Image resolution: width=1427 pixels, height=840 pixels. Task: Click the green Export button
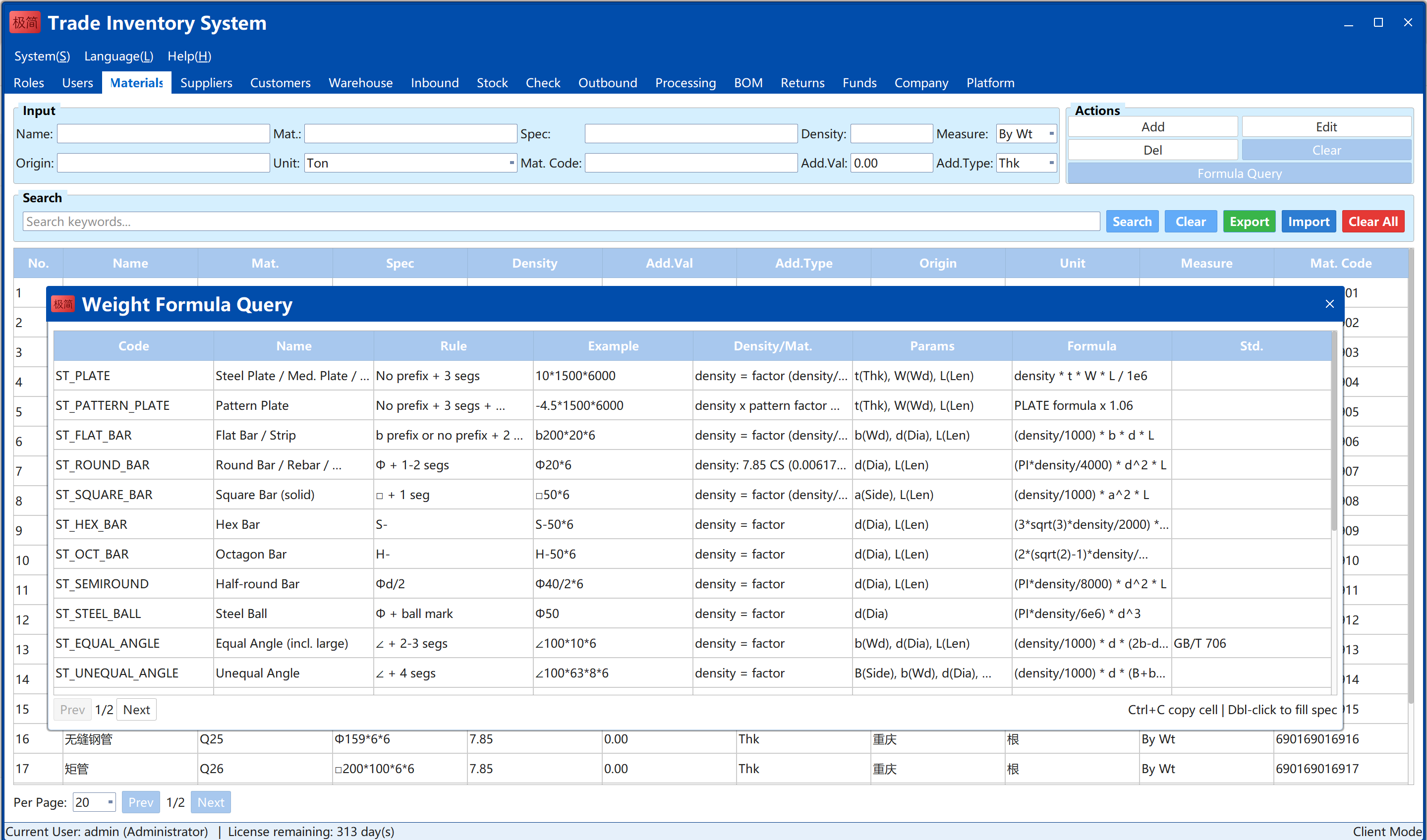tap(1249, 222)
